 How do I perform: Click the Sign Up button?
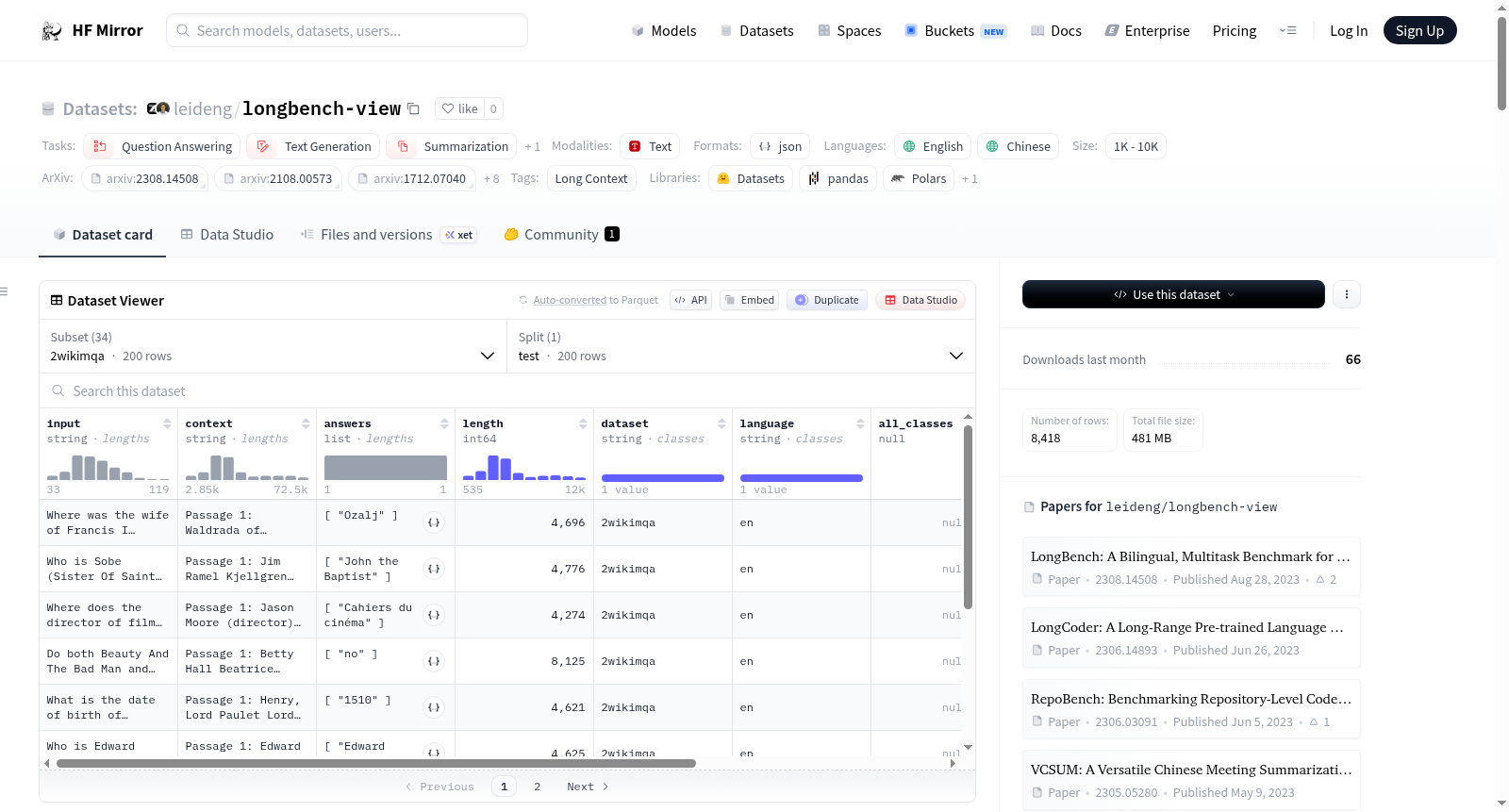tap(1420, 31)
